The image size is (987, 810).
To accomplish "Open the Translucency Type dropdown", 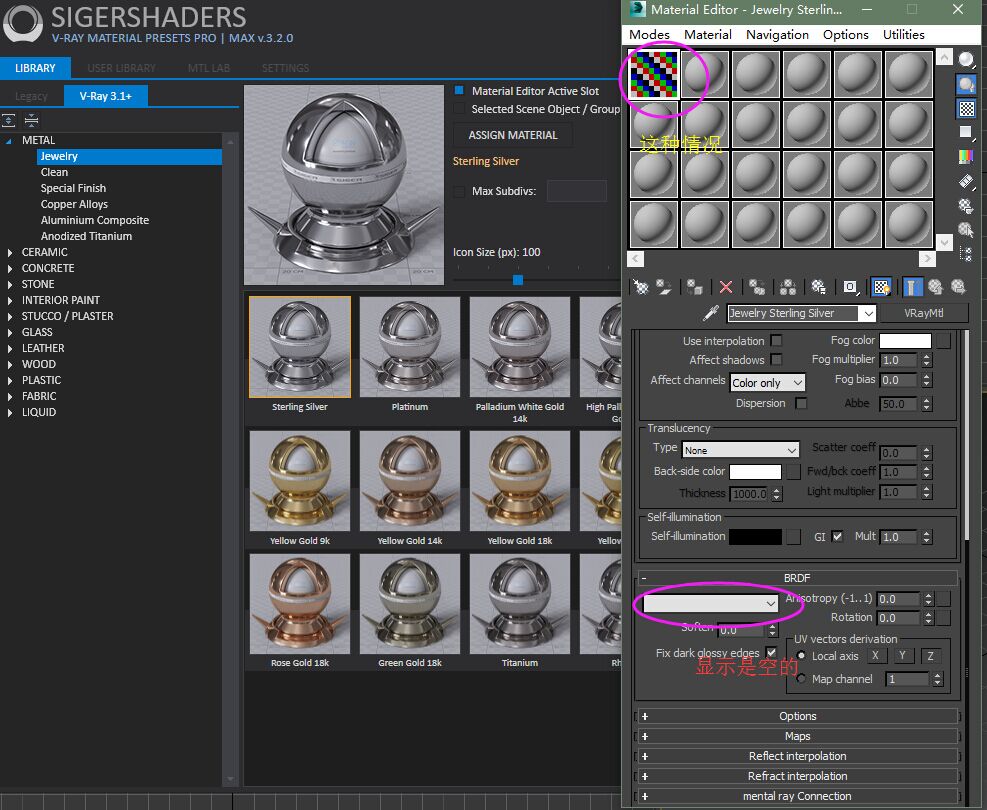I will (x=740, y=450).
